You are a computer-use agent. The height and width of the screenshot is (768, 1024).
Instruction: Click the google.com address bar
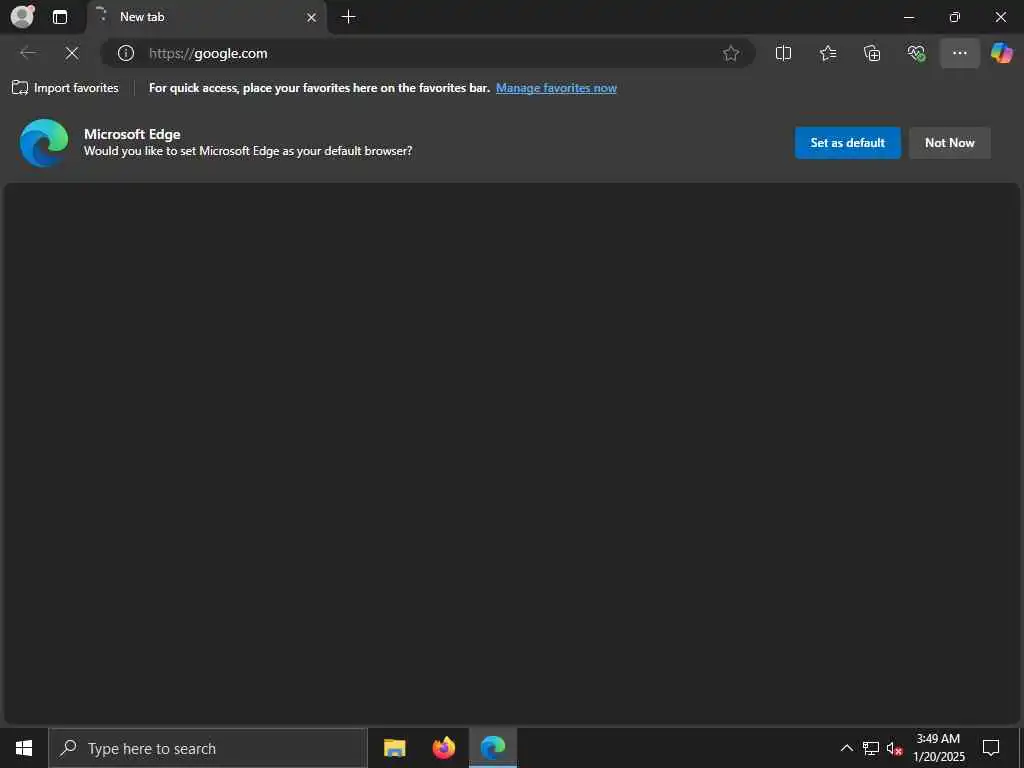[428, 53]
